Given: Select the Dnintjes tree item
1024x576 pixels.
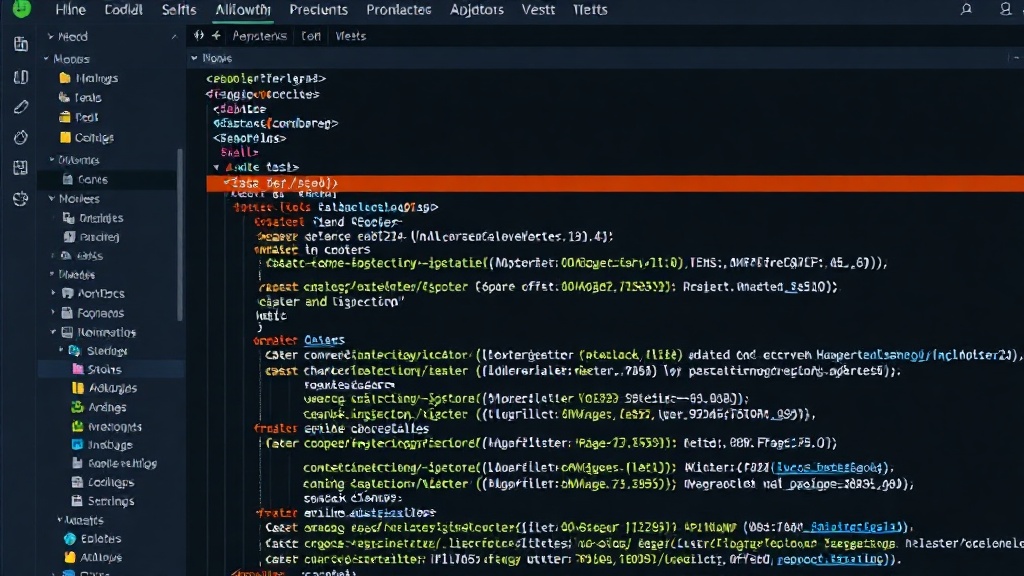Looking at the screenshot, I should pos(101,217).
